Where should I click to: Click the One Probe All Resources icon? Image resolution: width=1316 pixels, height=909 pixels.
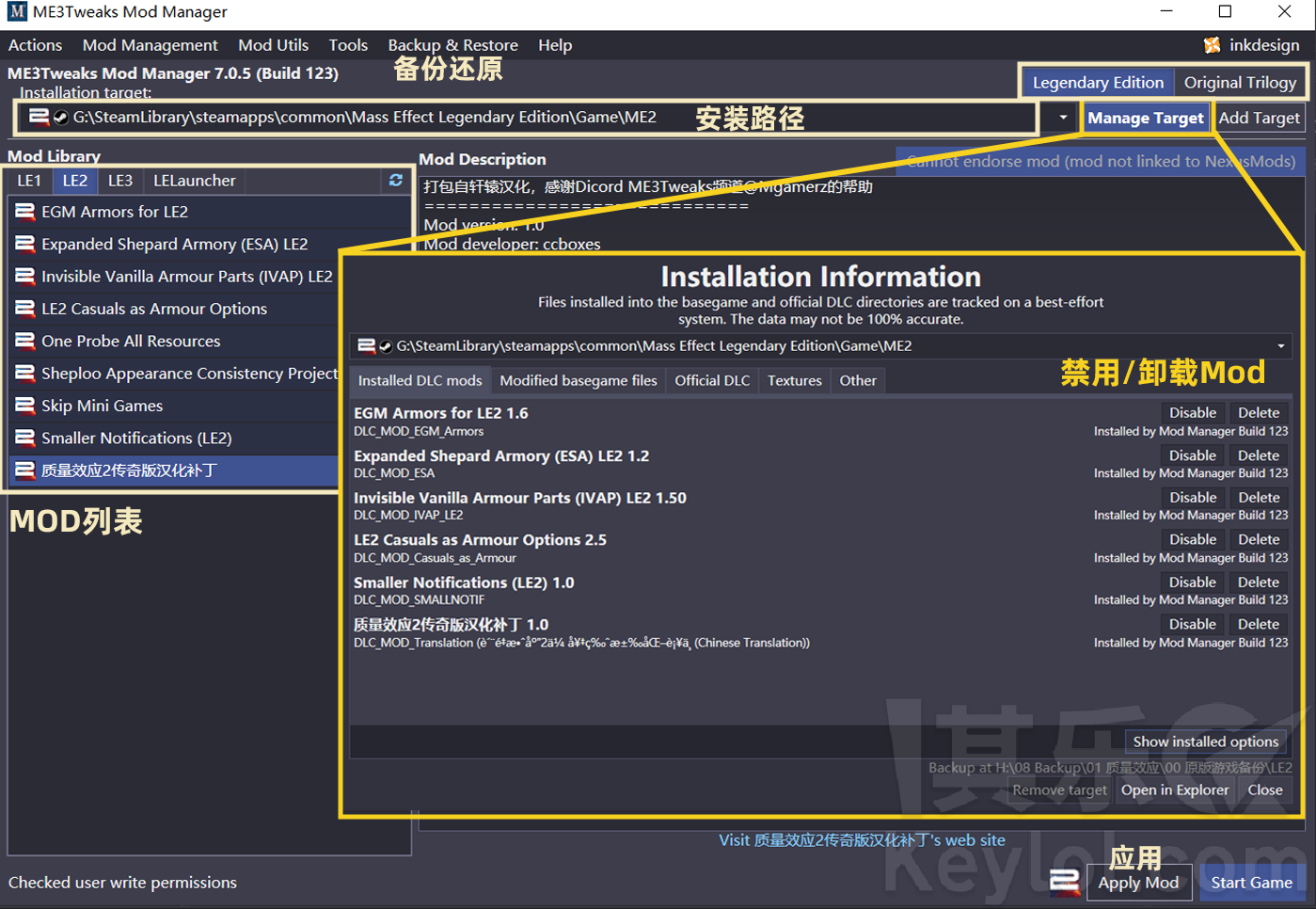(25, 341)
